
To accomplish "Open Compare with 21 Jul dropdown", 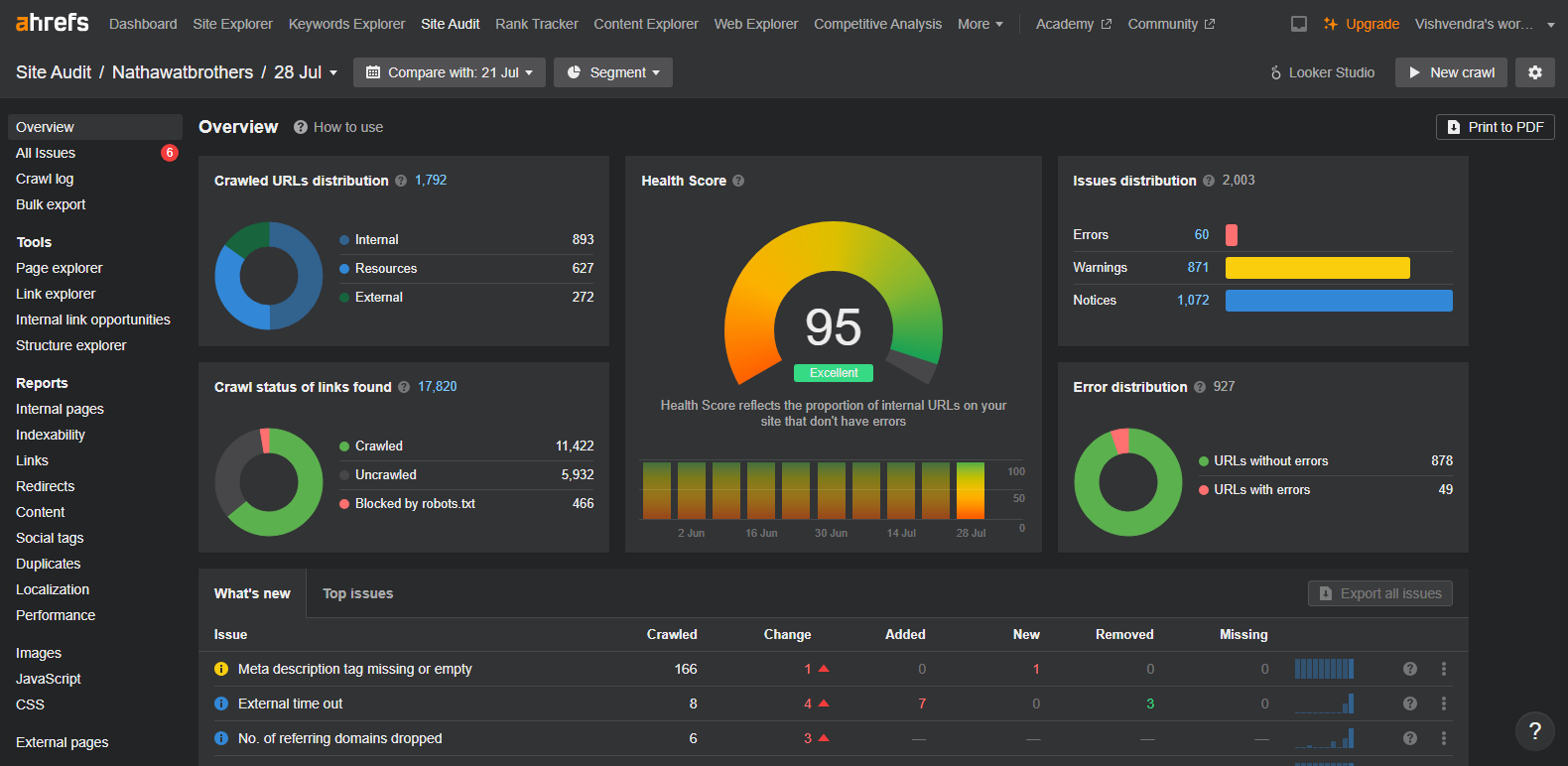I will 451,72.
